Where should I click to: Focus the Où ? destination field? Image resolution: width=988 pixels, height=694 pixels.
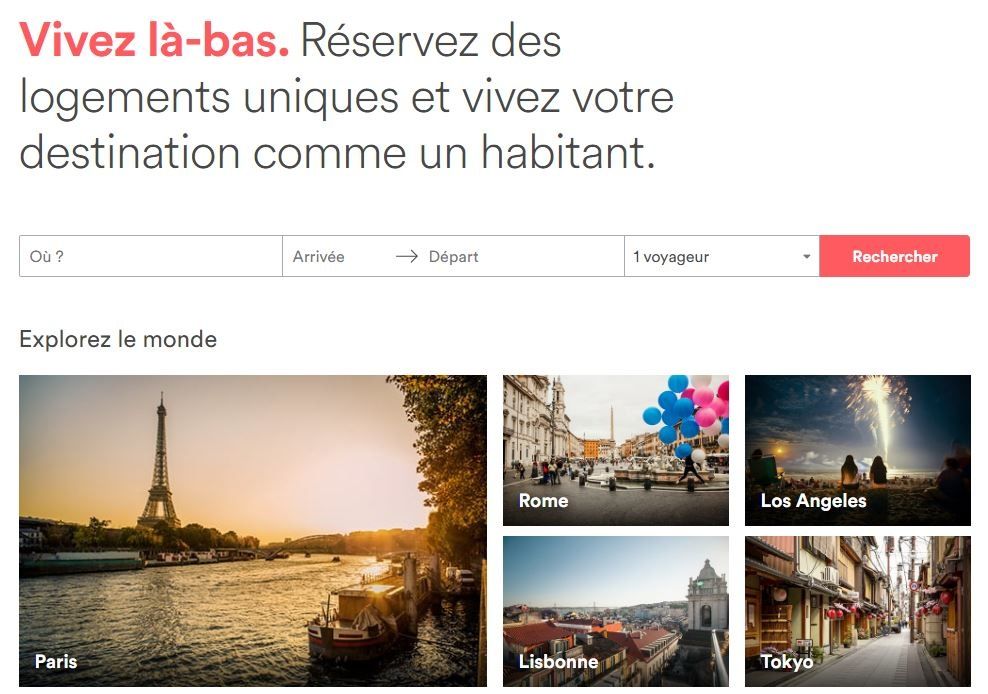pos(151,256)
